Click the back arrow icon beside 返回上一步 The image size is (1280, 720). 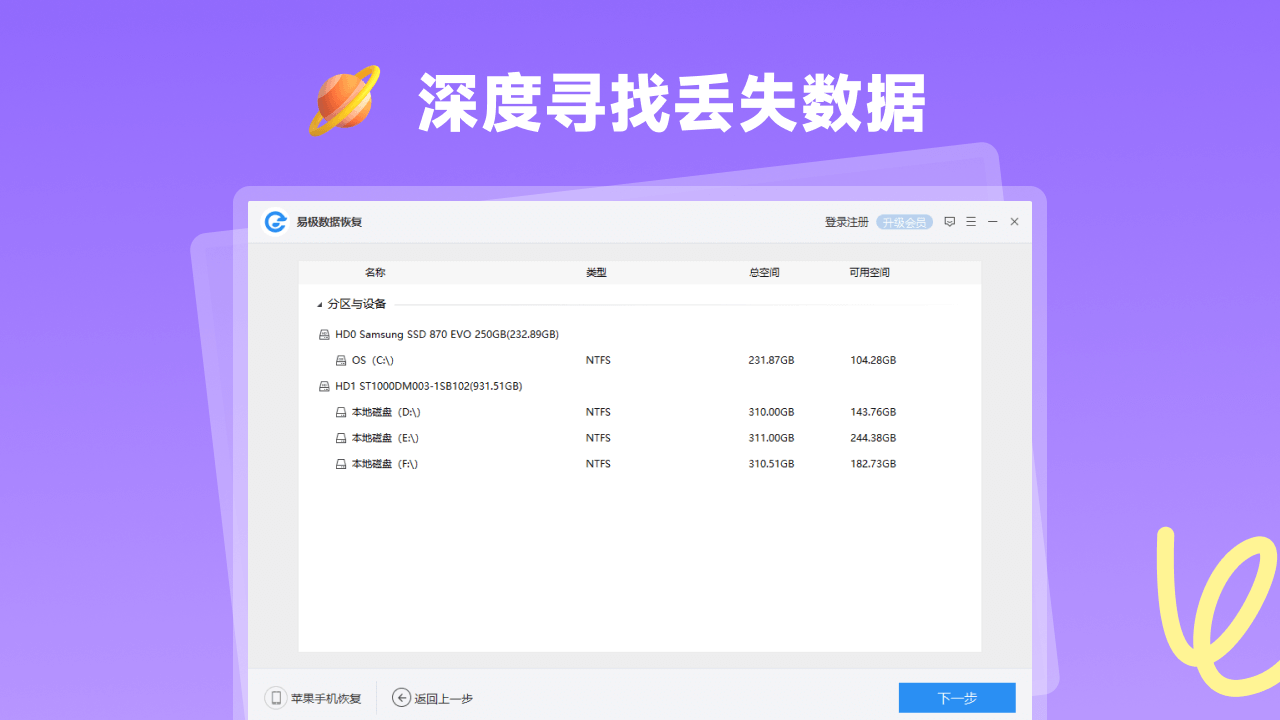tap(399, 697)
